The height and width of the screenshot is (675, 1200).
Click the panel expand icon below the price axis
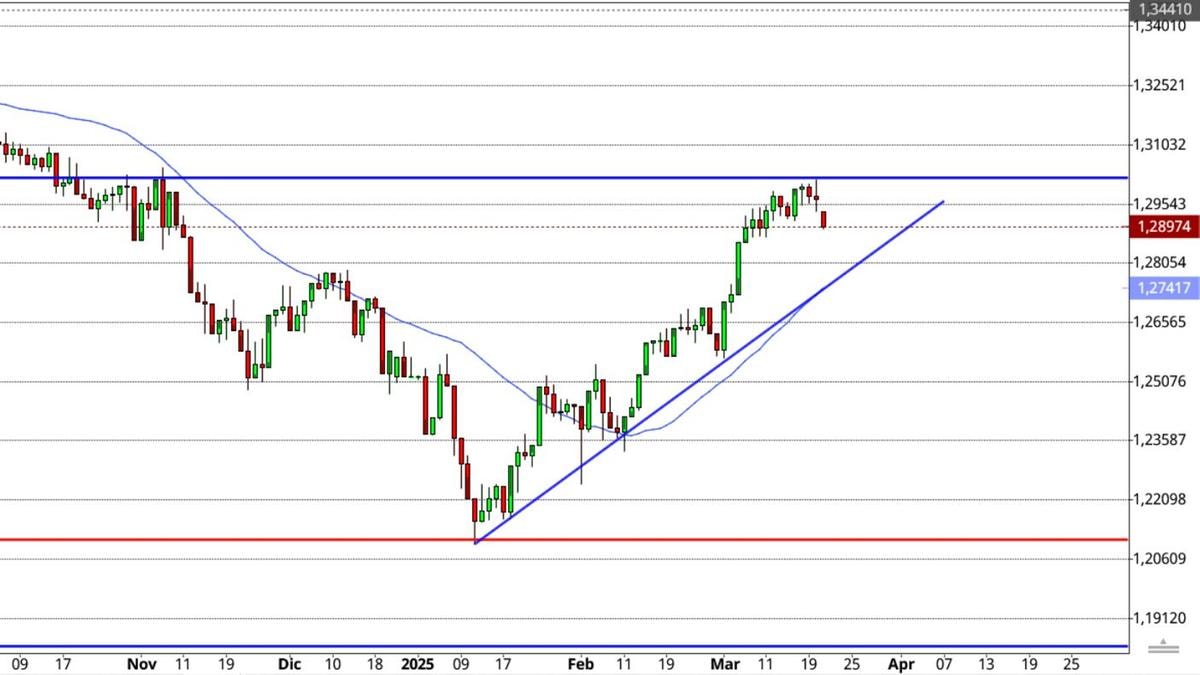1162,646
